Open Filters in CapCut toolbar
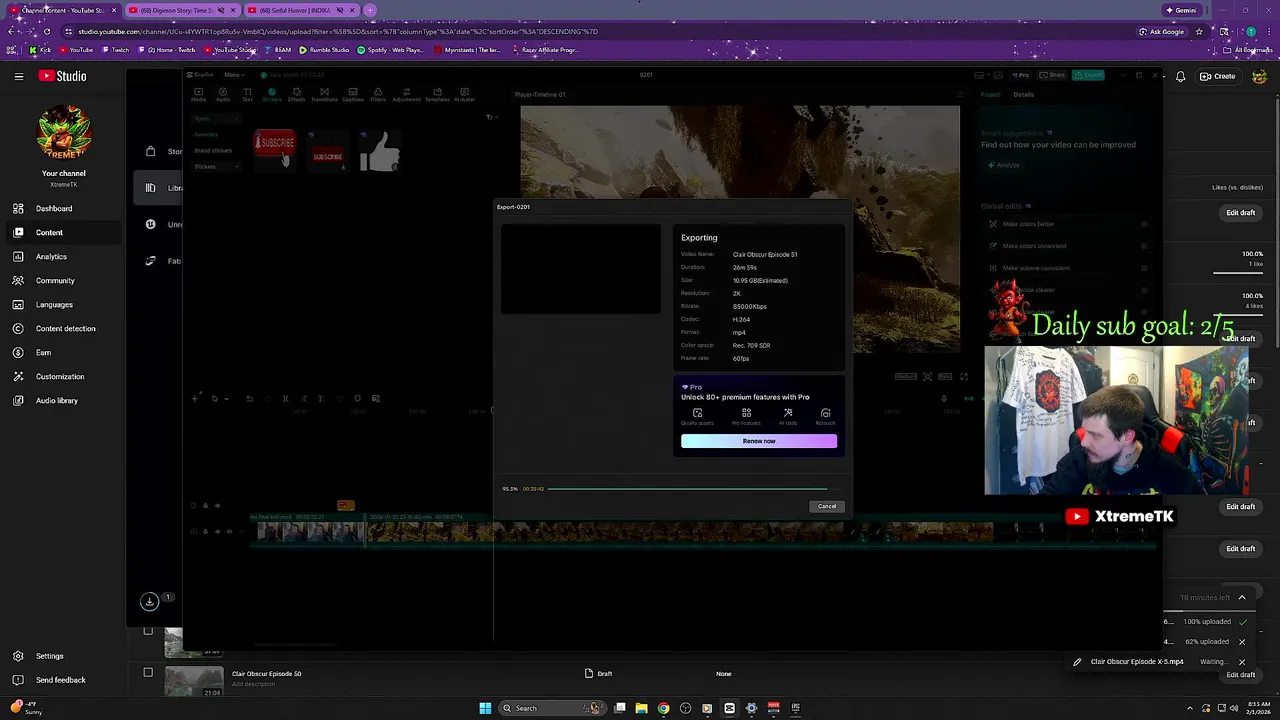 pyautogui.click(x=378, y=95)
